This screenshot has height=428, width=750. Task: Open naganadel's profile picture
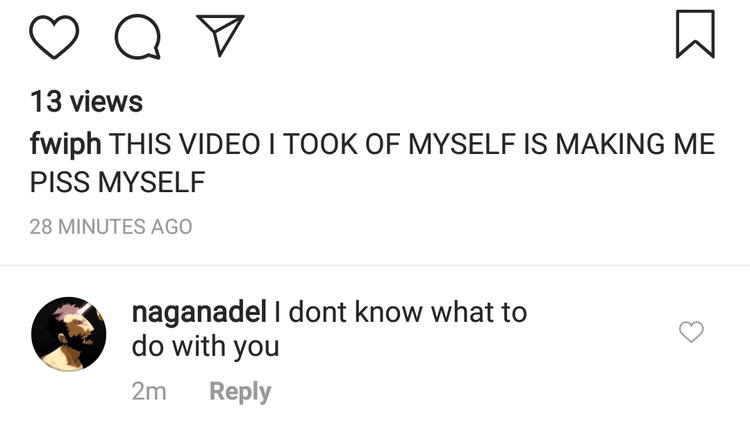point(69,333)
